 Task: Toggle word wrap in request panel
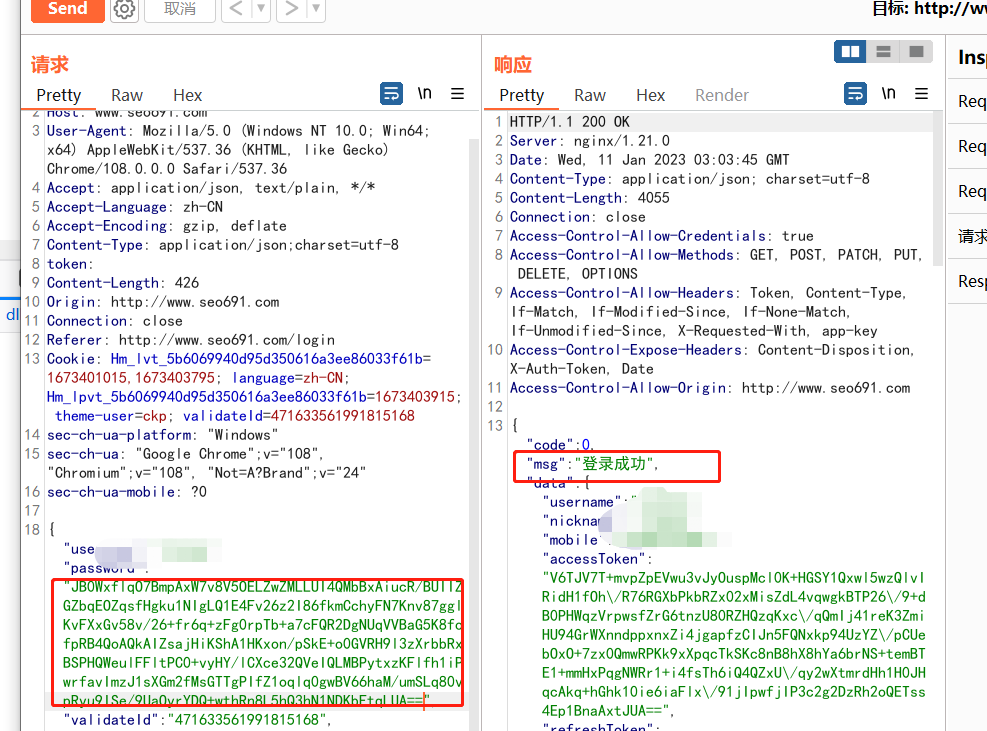[x=391, y=94]
